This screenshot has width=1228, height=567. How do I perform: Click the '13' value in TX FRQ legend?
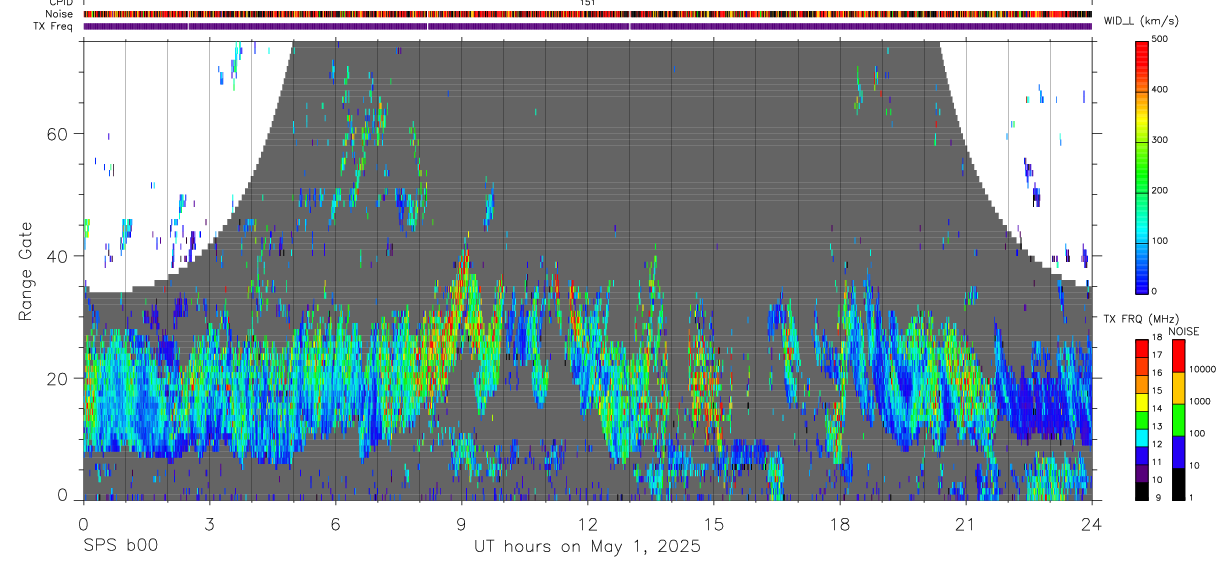coord(1157,426)
